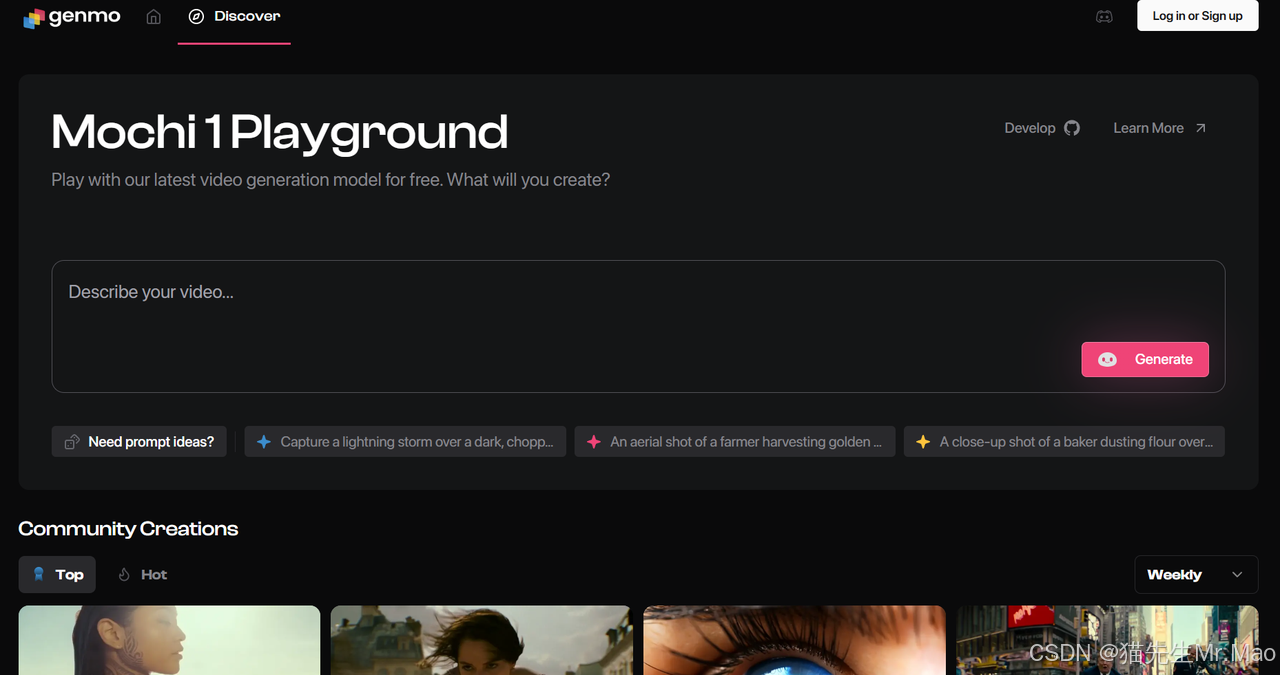The image size is (1280, 675).
Task: Focus the Describe your video input
Action: coord(638,326)
